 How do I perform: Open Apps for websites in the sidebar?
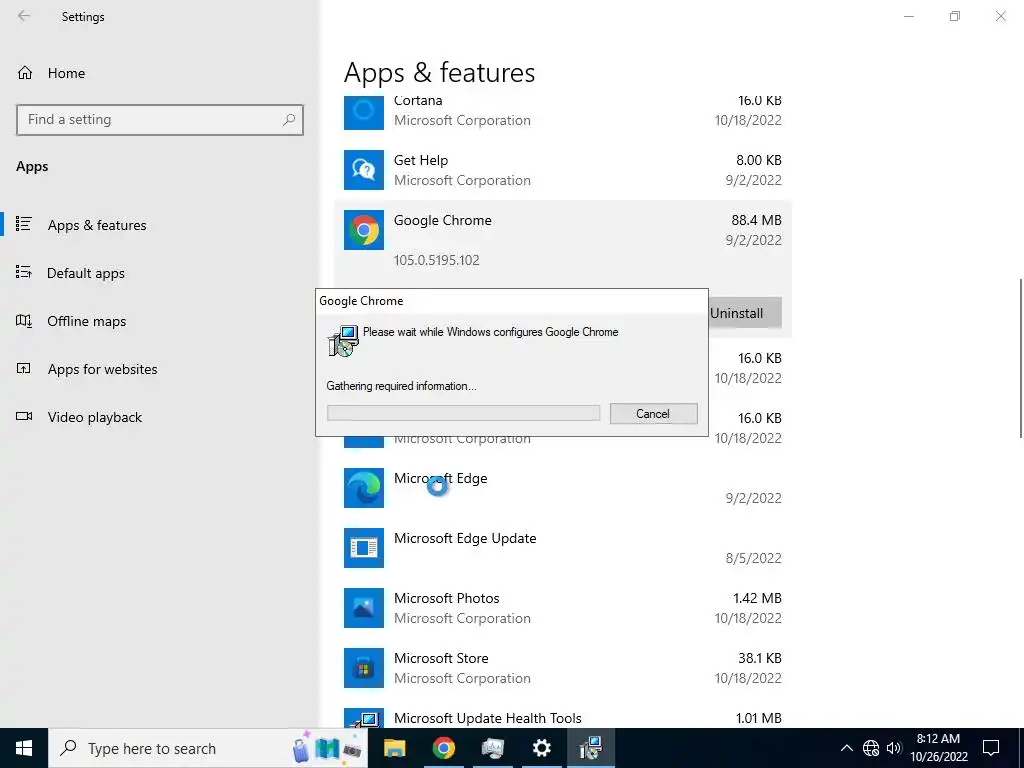[x=103, y=369]
